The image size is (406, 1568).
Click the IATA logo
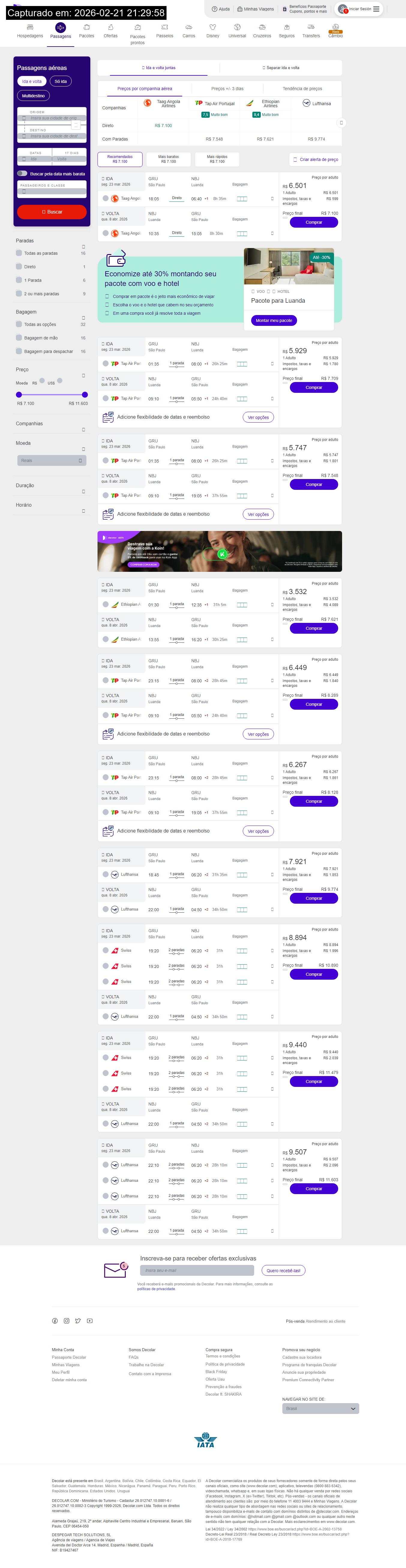[x=206, y=1440]
